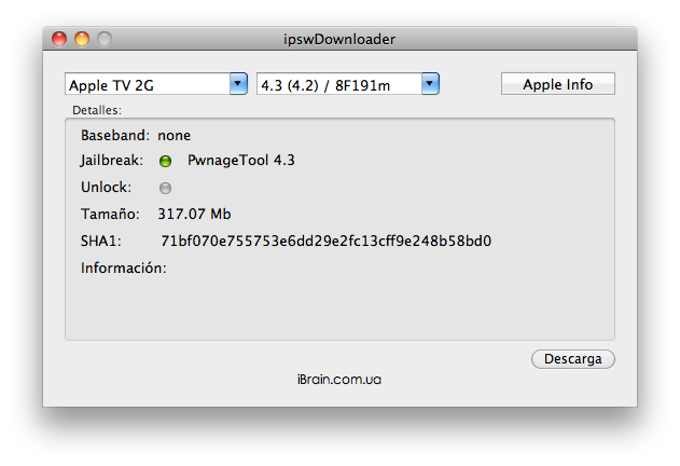Screen dimensions: 680x466
Task: Open the iBrain.com.ua link
Action: [x=339, y=379]
